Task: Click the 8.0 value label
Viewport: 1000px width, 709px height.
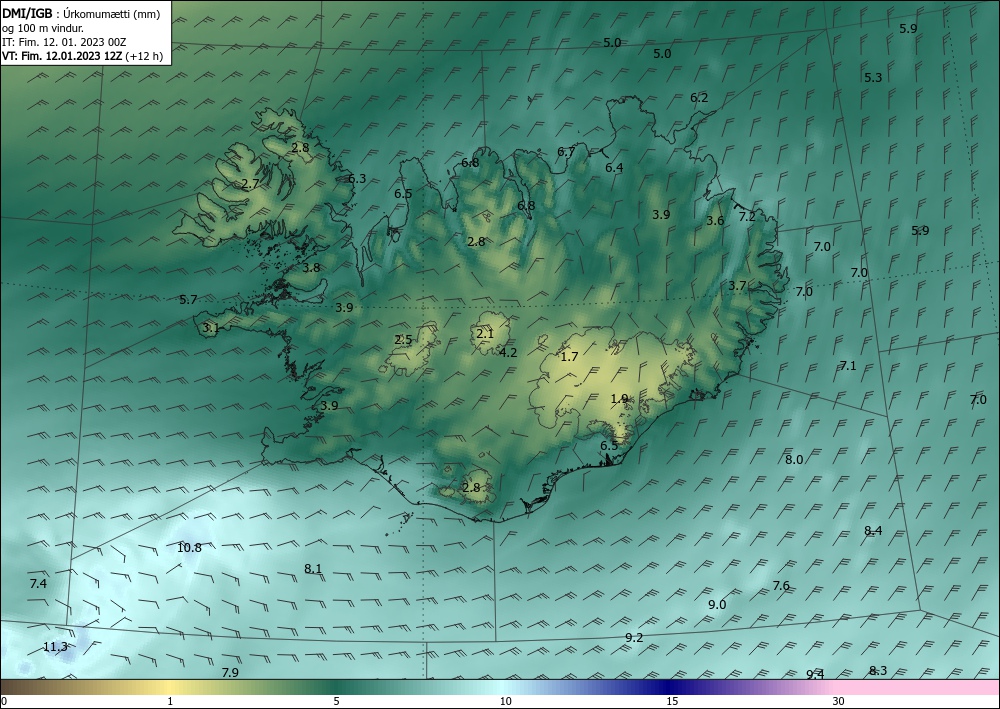Action: (794, 460)
